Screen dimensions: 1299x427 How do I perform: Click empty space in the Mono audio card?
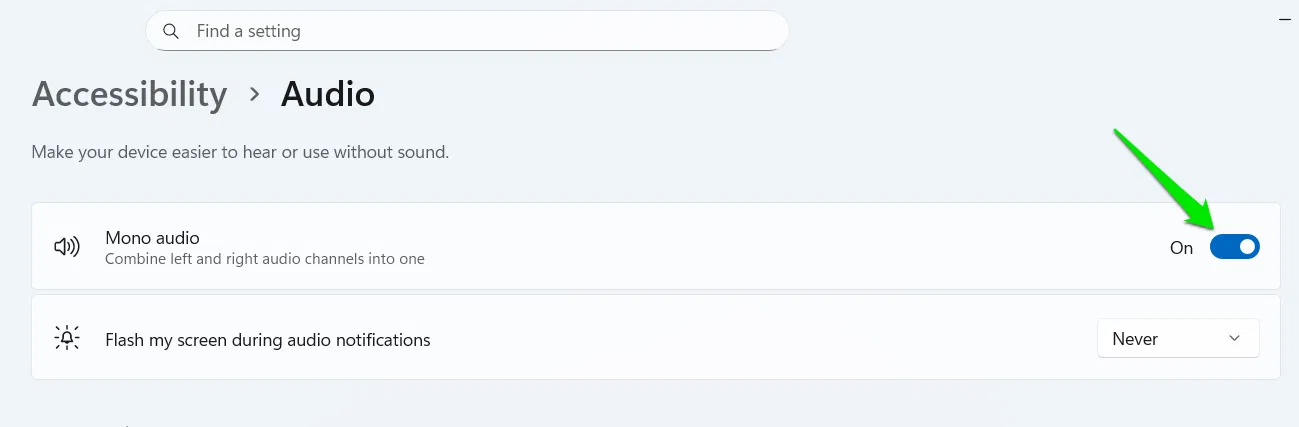750,247
